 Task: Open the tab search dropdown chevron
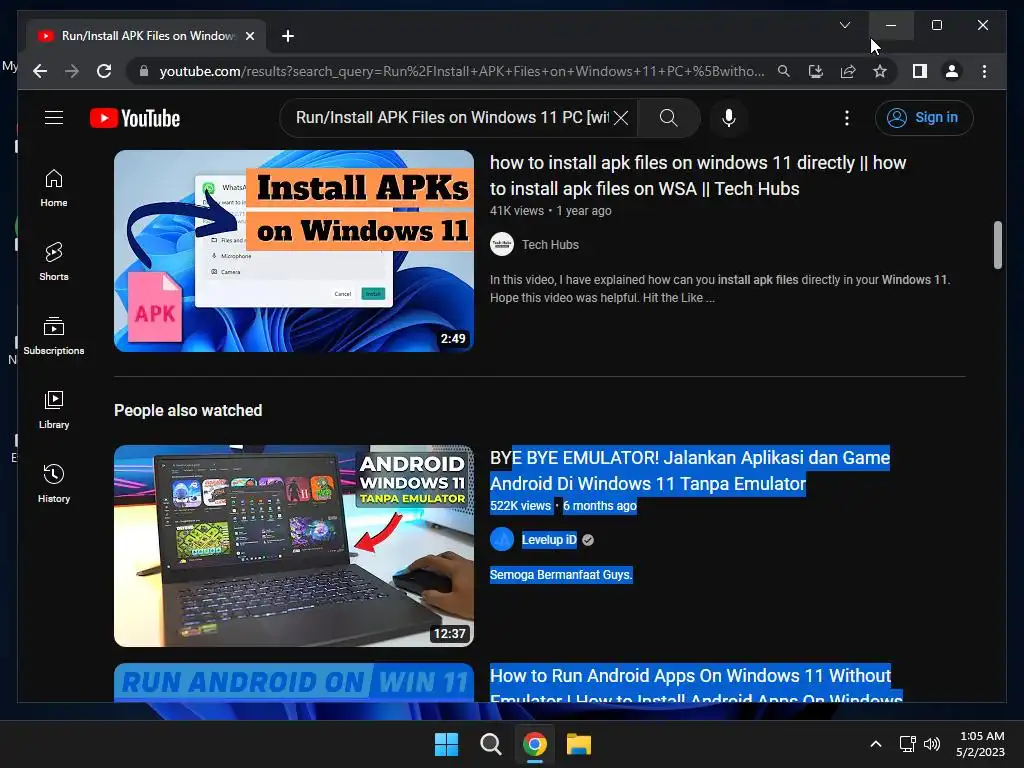(x=844, y=25)
